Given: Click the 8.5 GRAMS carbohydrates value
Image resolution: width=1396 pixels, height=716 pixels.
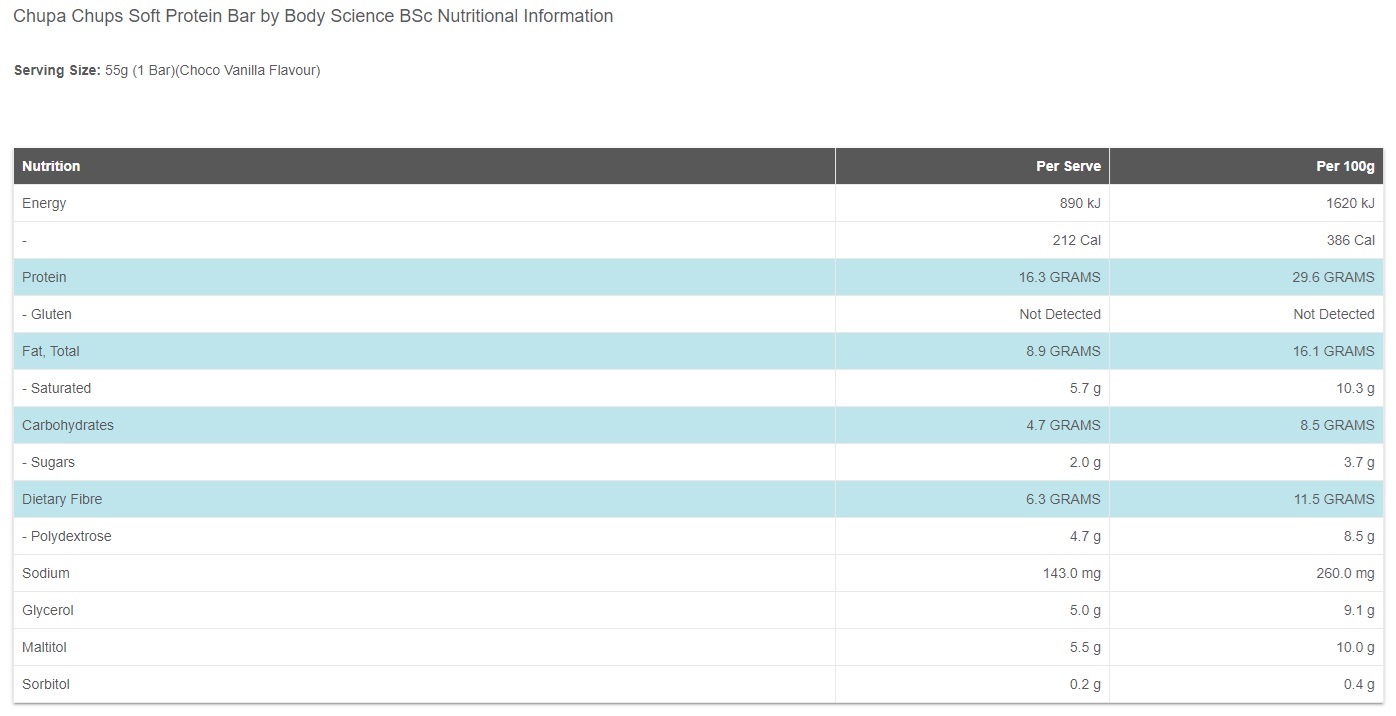Looking at the screenshot, I should (1338, 425).
